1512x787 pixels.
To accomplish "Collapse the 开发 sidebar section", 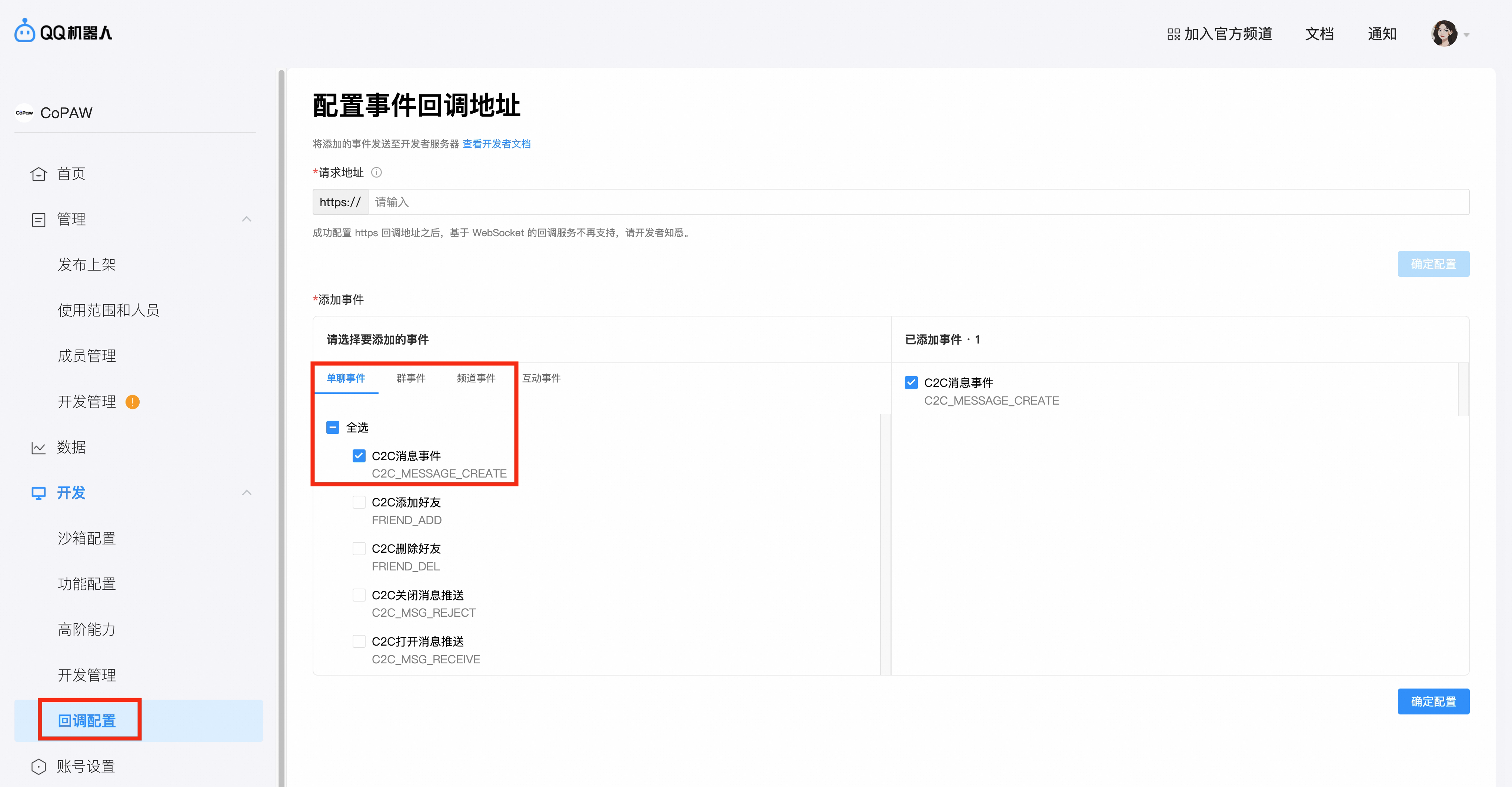I will coord(247,493).
